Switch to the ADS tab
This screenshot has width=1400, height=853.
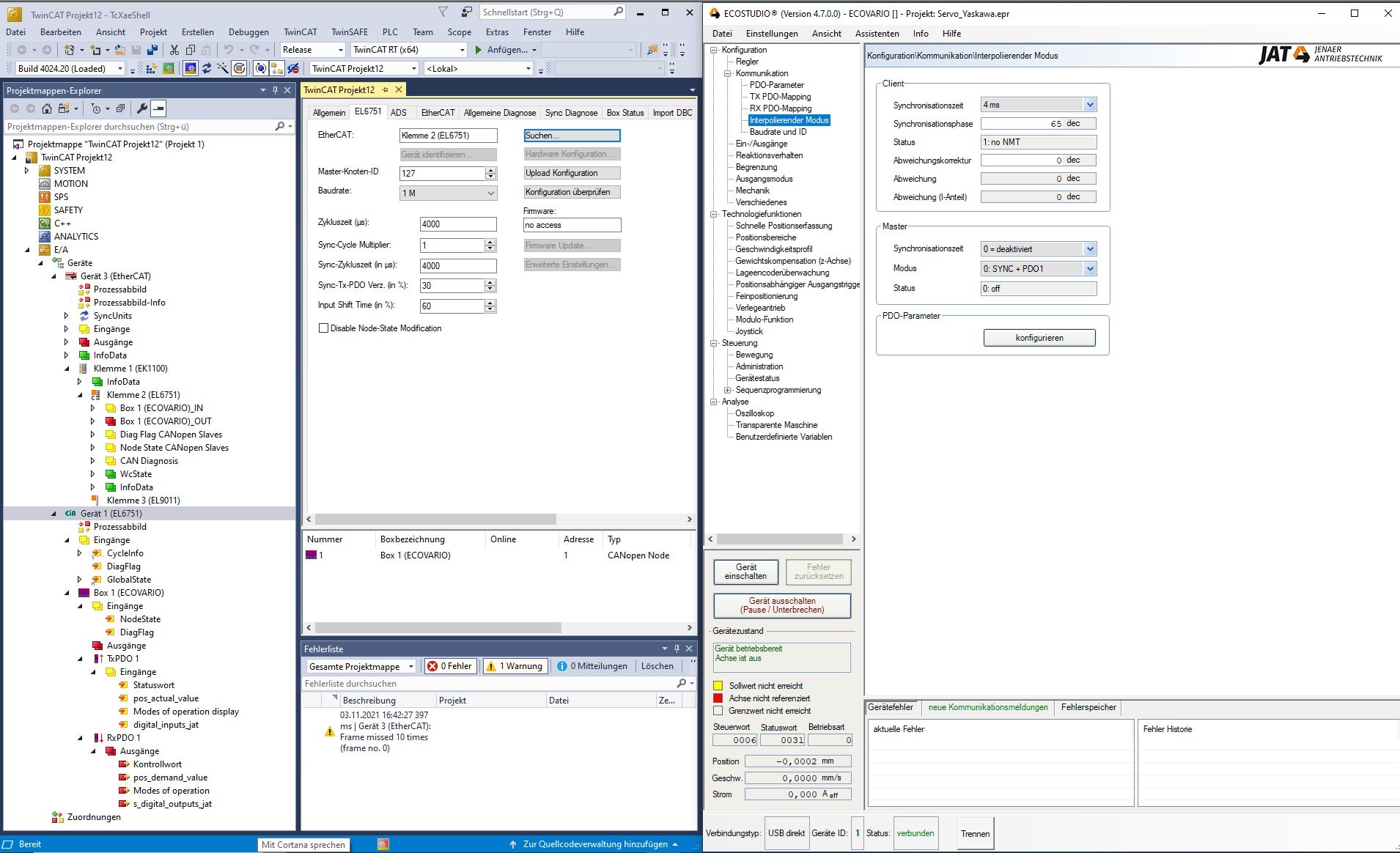(399, 112)
